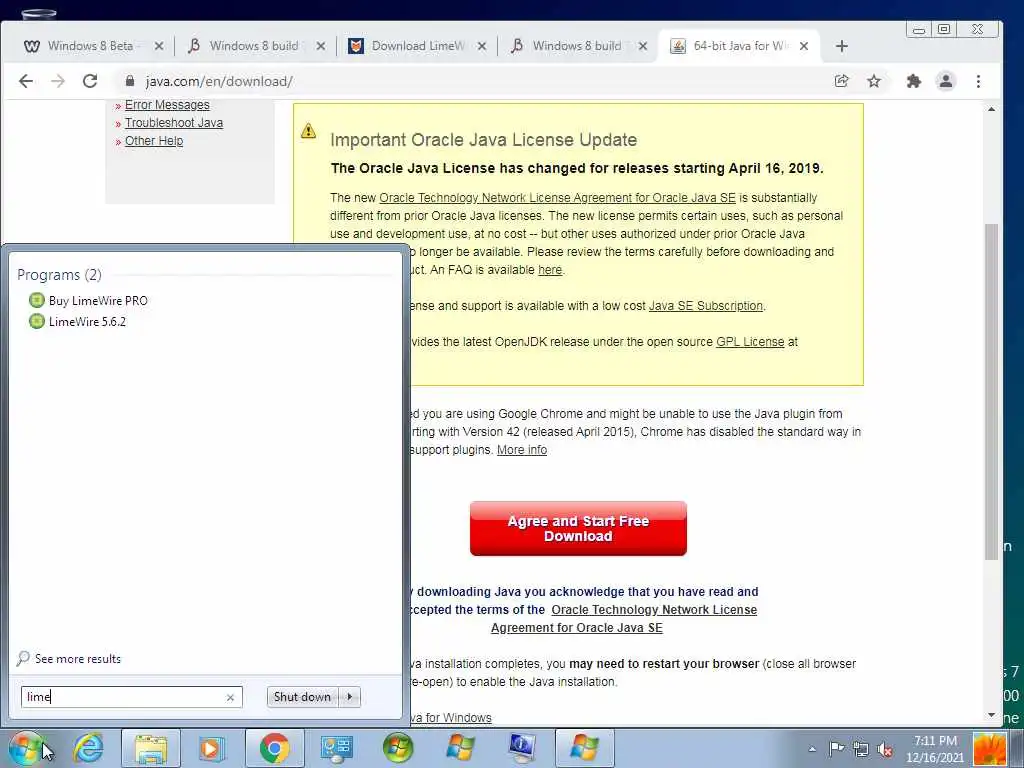Switch to the Download LimeWire tab
The height and width of the screenshot is (768, 1024).
tap(417, 46)
